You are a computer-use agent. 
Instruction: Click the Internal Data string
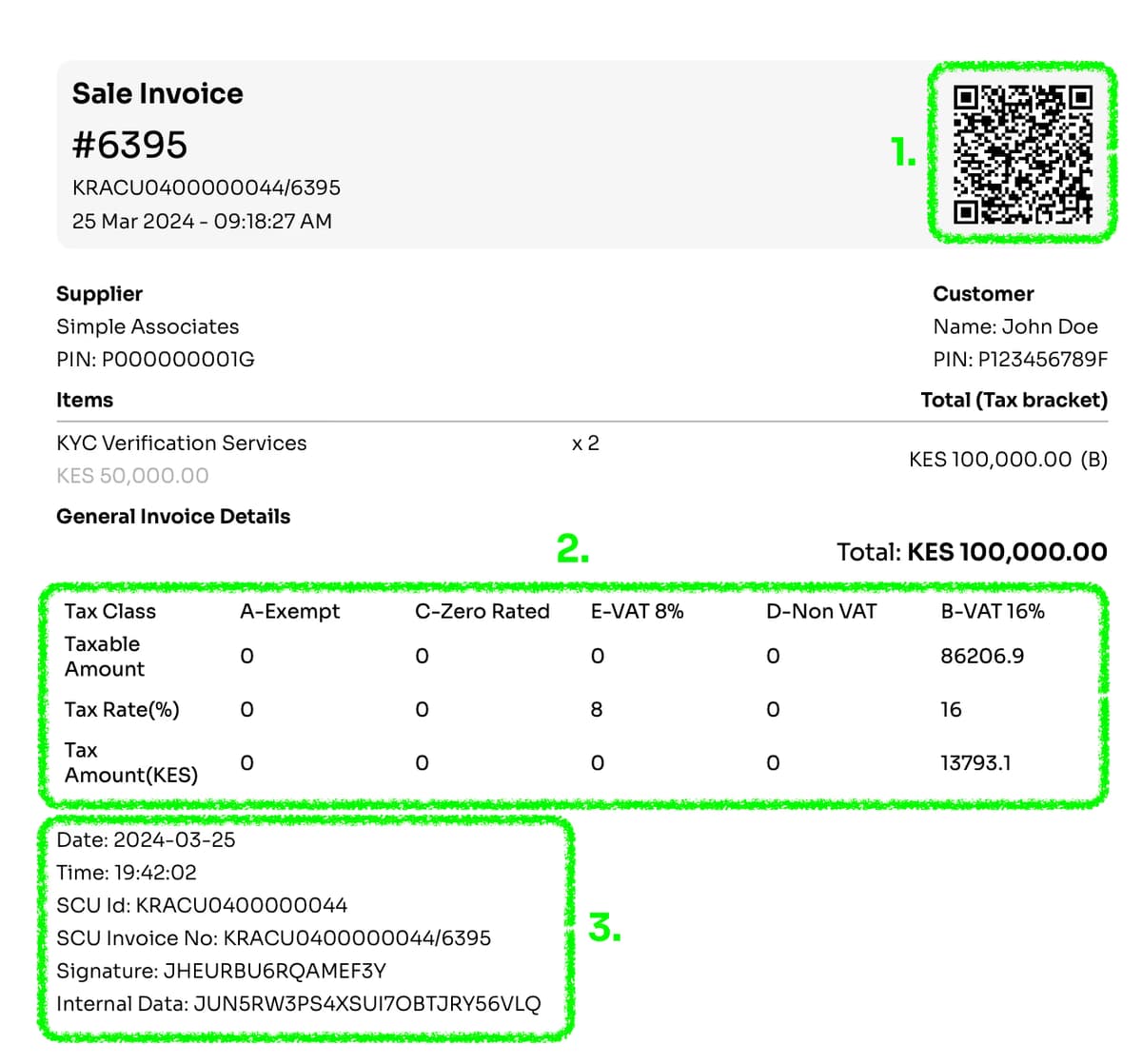pyautogui.click(x=299, y=1003)
